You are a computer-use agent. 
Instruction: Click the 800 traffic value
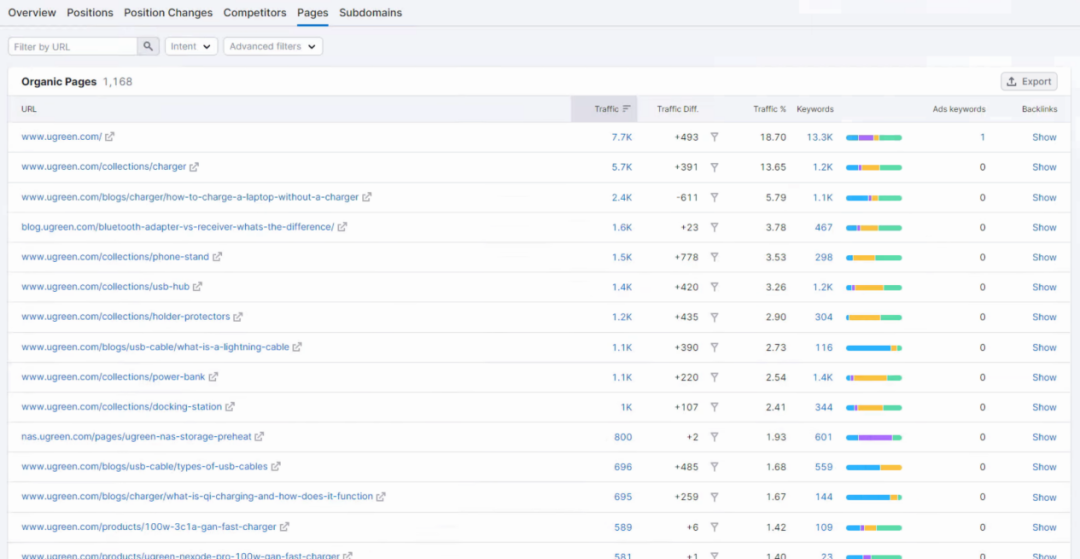623,437
